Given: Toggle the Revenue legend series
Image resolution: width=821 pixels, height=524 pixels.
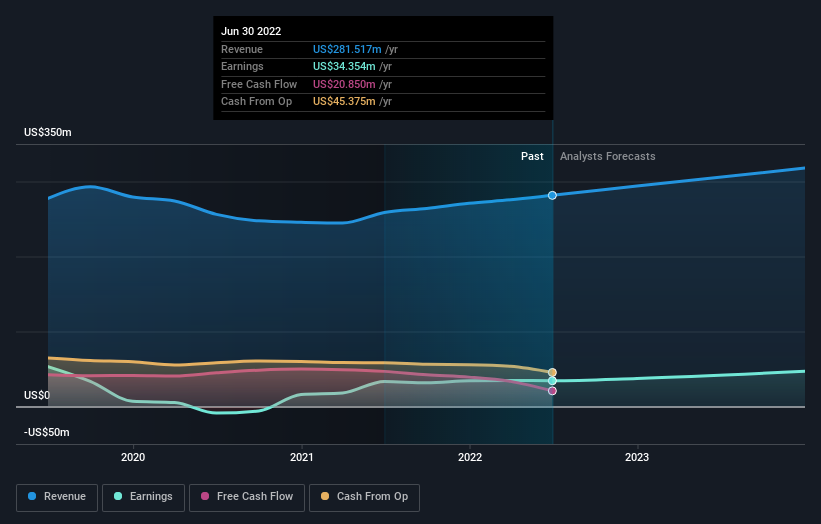Looking at the screenshot, I should (x=57, y=497).
